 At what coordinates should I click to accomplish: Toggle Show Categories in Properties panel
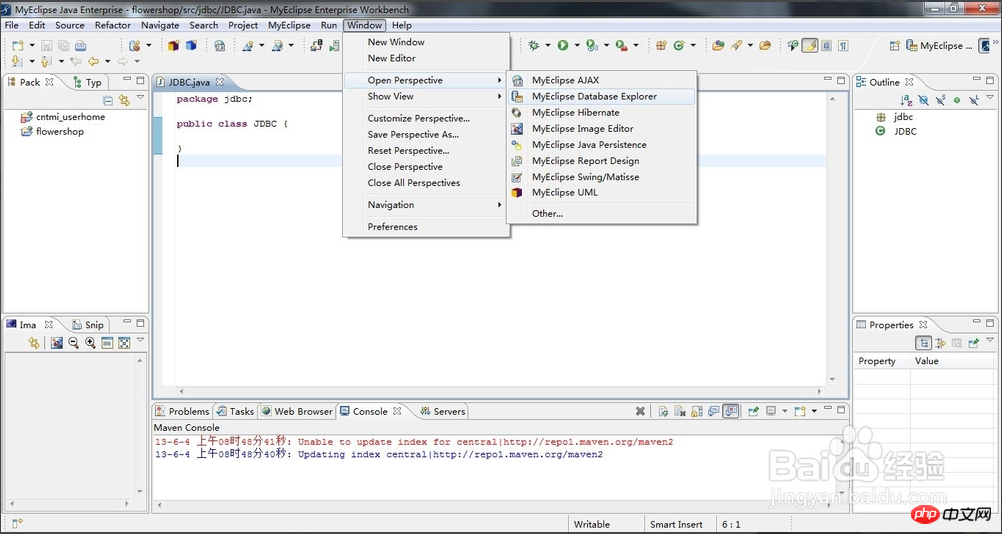925,343
